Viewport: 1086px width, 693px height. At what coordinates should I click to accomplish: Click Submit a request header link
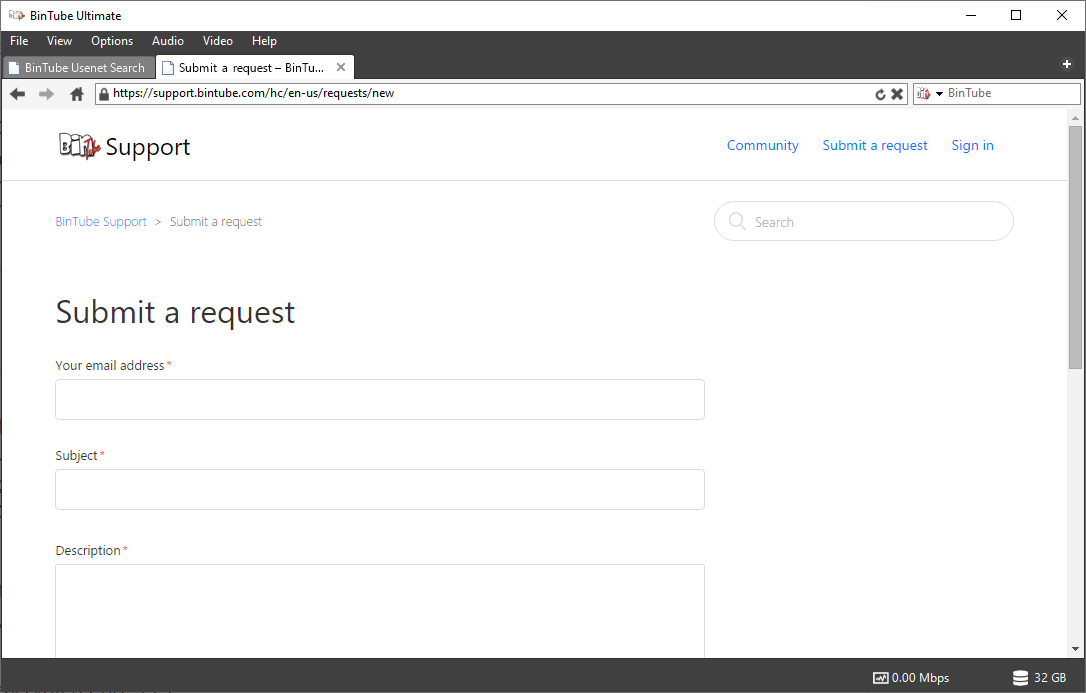tap(875, 145)
